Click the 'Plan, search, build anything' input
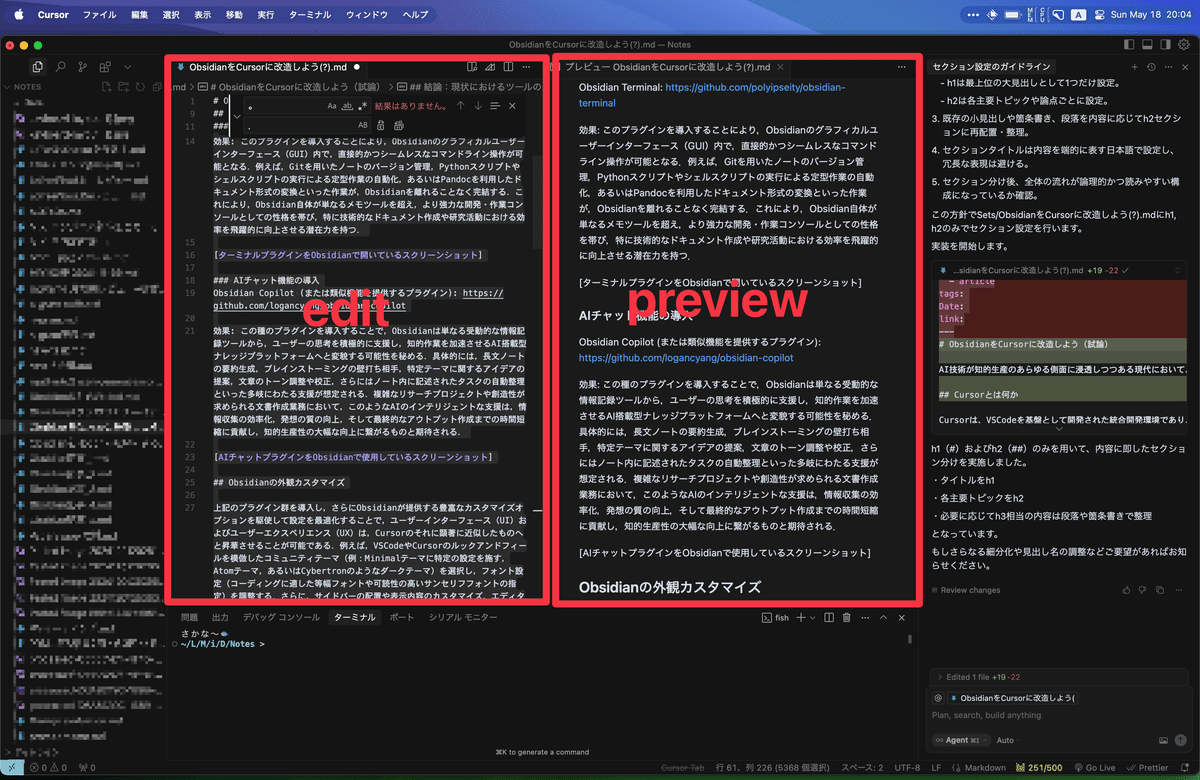 coord(1030,714)
